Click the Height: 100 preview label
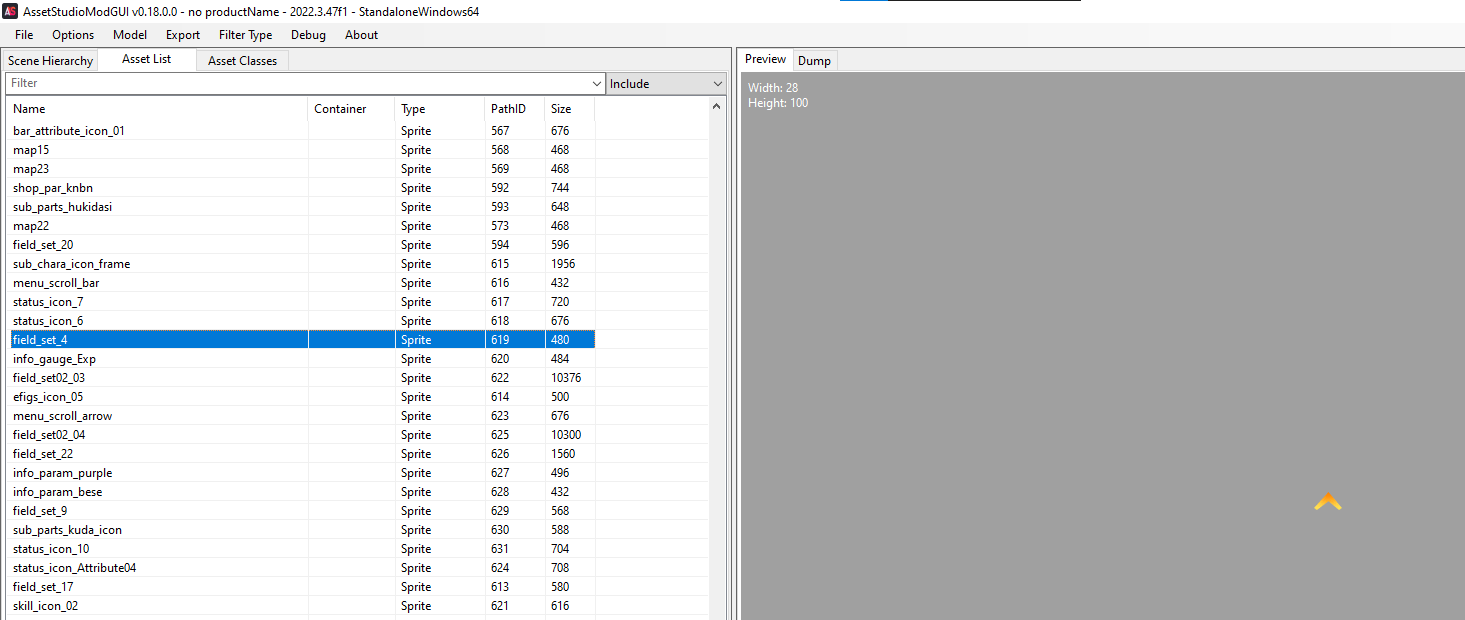 coord(778,103)
